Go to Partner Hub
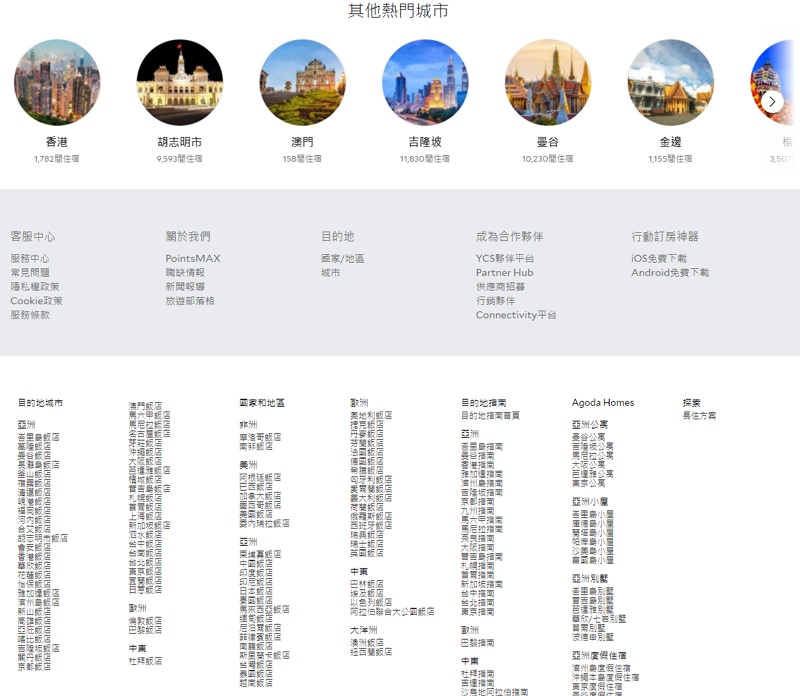The height and width of the screenshot is (696, 800). 505,272
